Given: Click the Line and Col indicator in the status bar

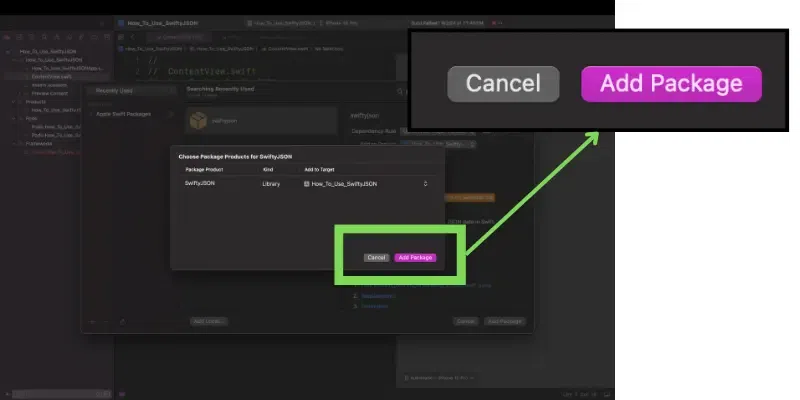Looking at the screenshot, I should tap(581, 394).
